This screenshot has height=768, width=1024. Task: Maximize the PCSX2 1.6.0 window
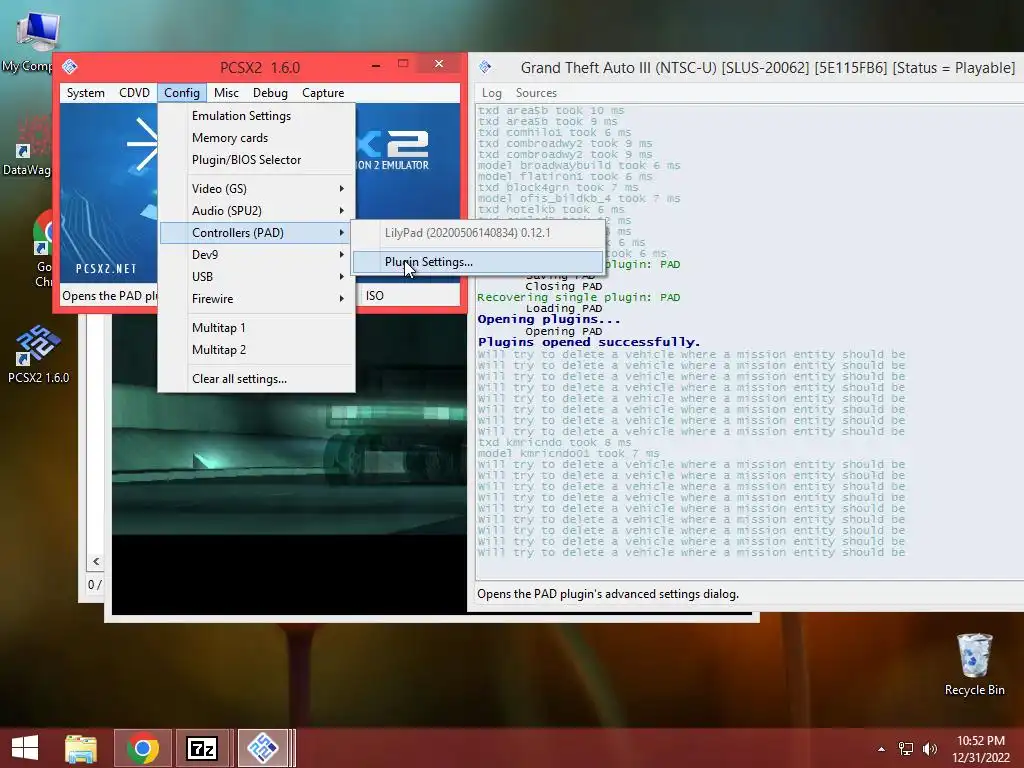coord(403,64)
